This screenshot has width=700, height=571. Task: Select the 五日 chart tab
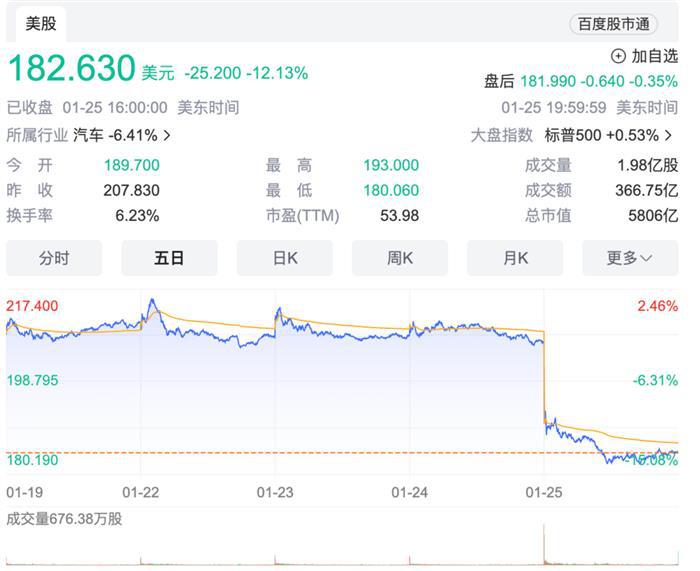point(169,258)
